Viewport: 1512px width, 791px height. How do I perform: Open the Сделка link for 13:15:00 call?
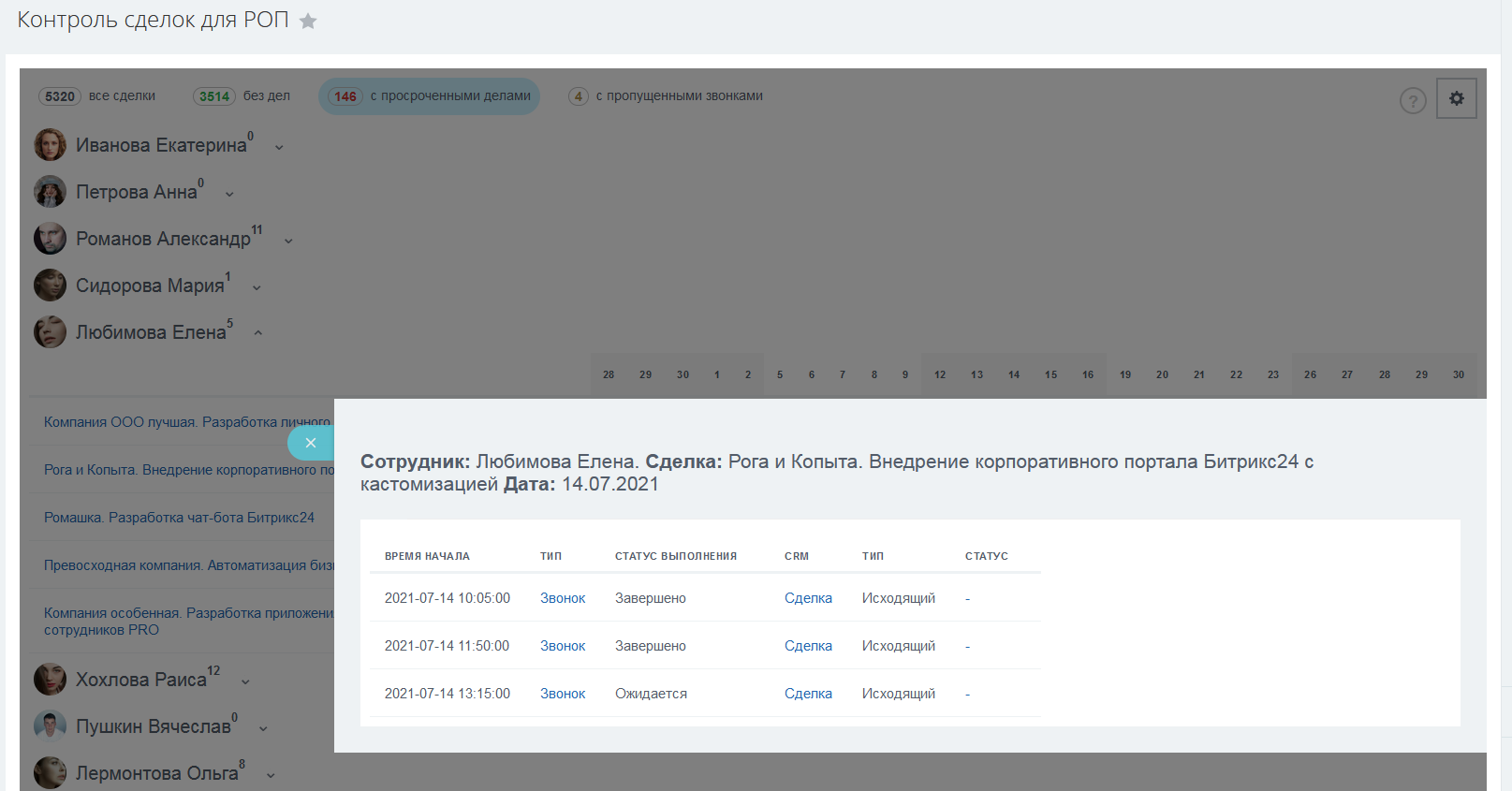click(x=808, y=694)
